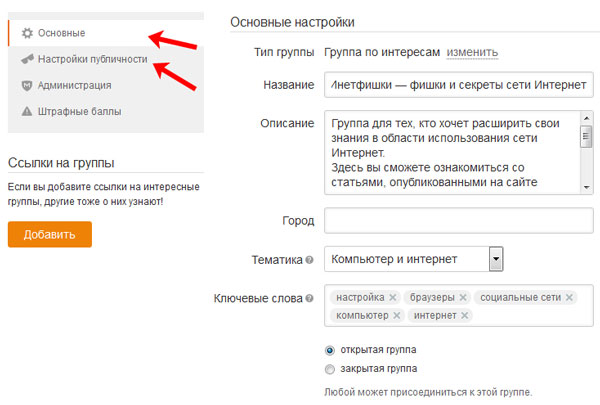Click the warning triangle icon for Штрафные баллы
This screenshot has width=600, height=405.
(x=27, y=111)
